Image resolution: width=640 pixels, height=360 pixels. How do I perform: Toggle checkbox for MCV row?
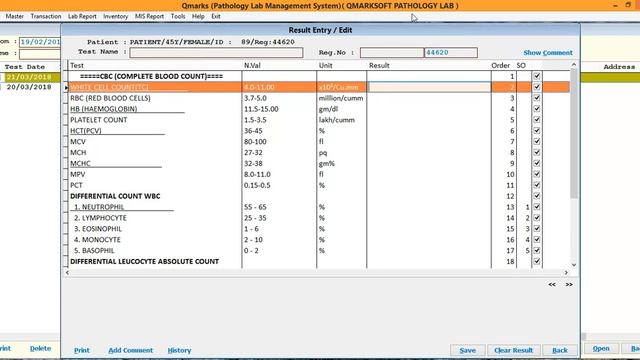point(537,141)
